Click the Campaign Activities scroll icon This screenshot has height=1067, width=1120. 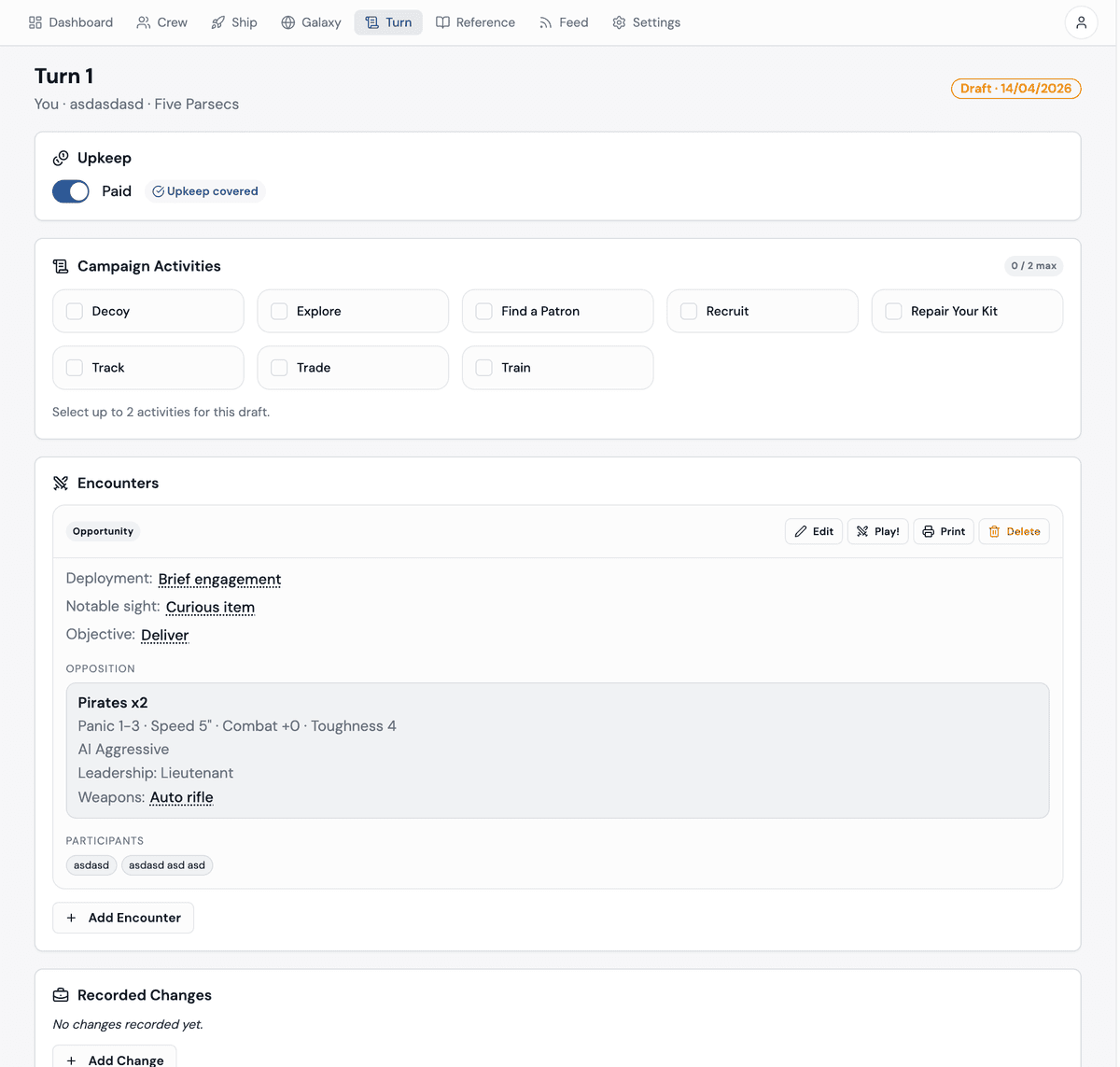pos(61,266)
